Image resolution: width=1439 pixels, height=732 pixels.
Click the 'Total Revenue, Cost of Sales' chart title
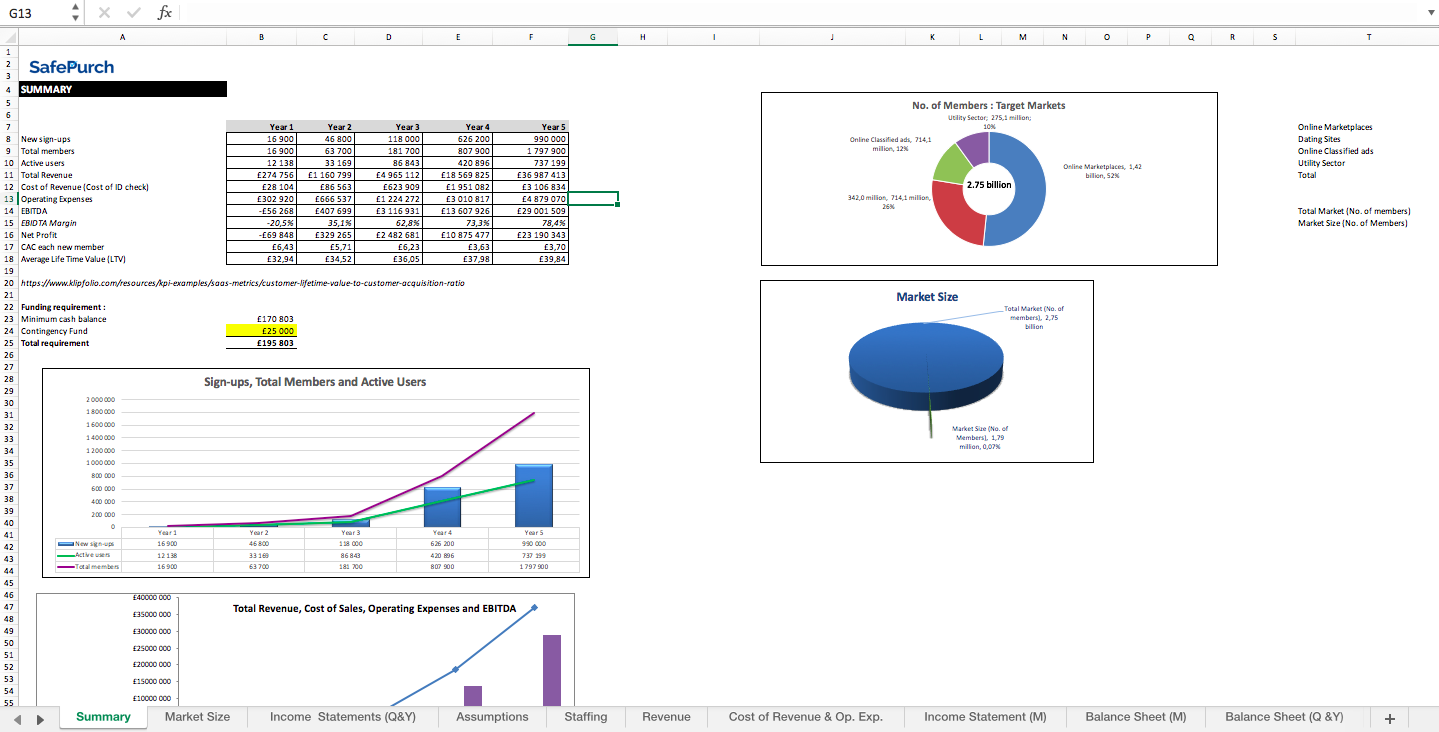click(374, 608)
